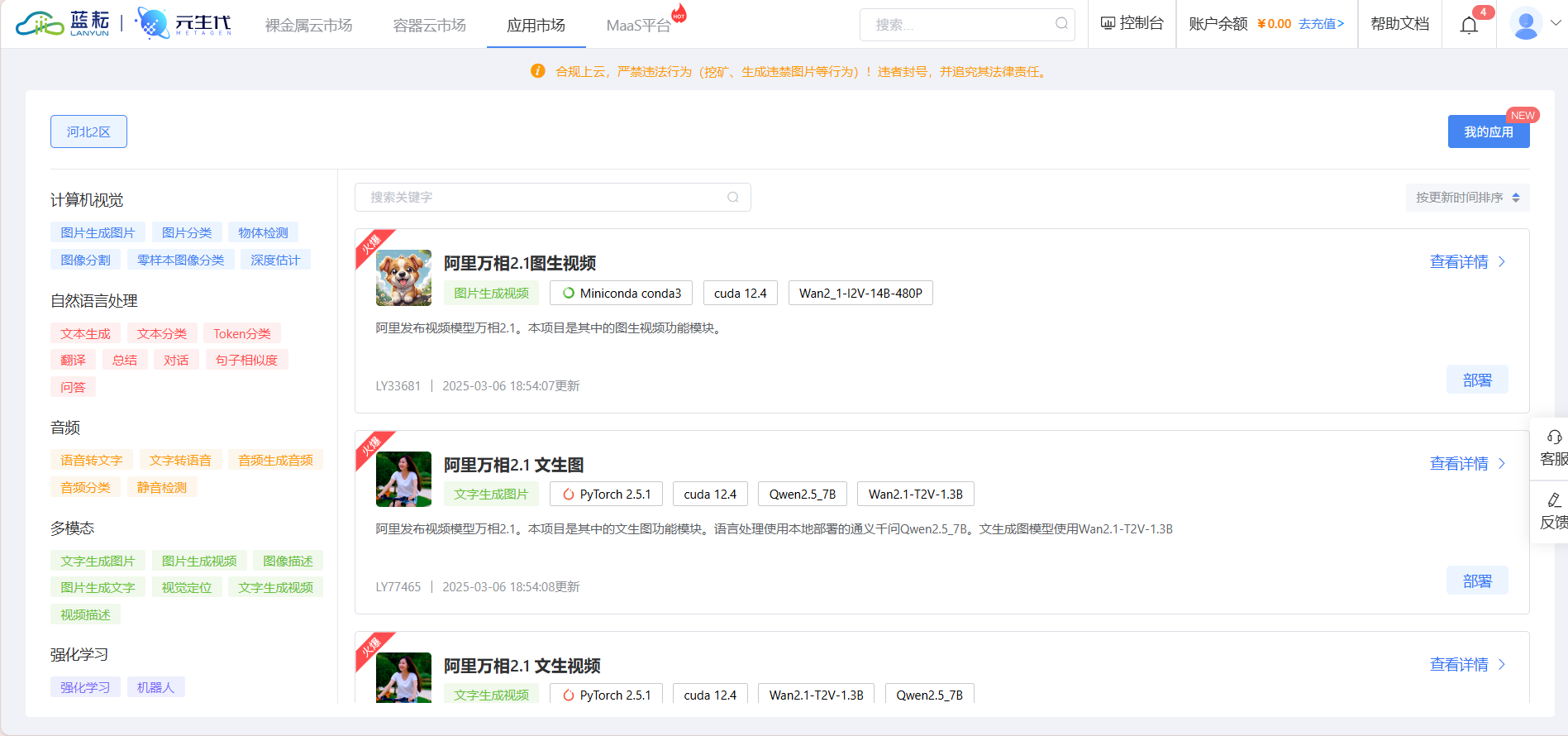
Task: Open the notification bell
Action: pos(1469,25)
